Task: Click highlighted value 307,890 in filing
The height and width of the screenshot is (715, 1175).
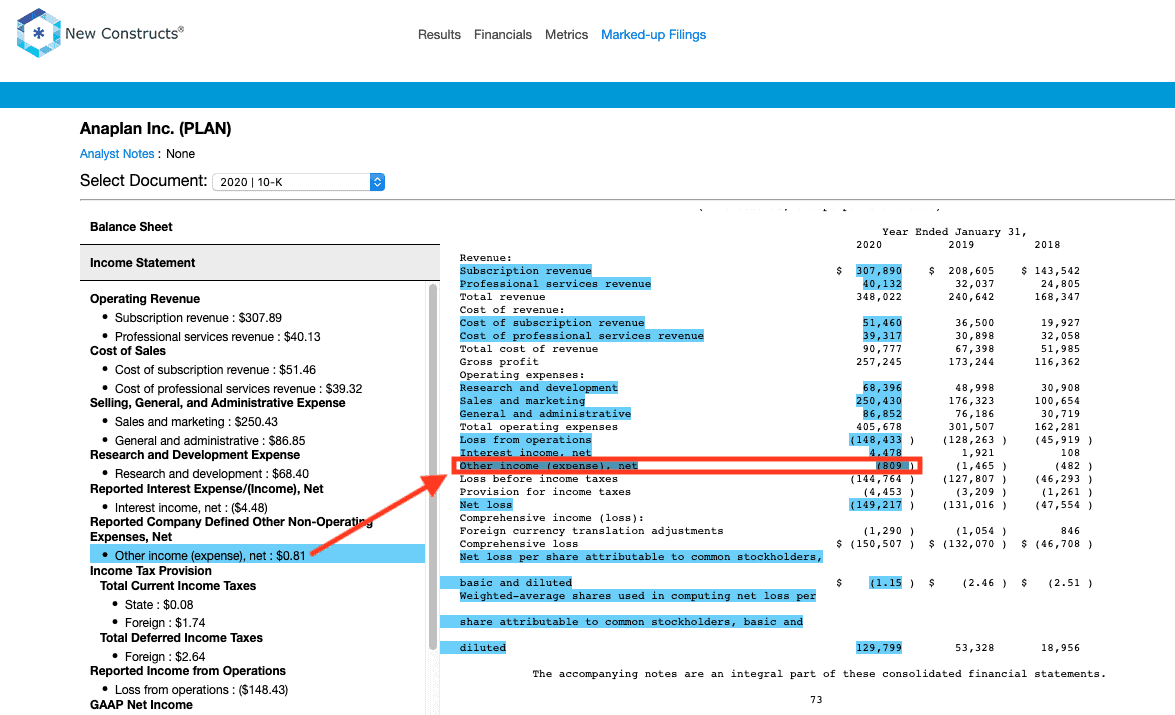Action: pyautogui.click(x=879, y=271)
